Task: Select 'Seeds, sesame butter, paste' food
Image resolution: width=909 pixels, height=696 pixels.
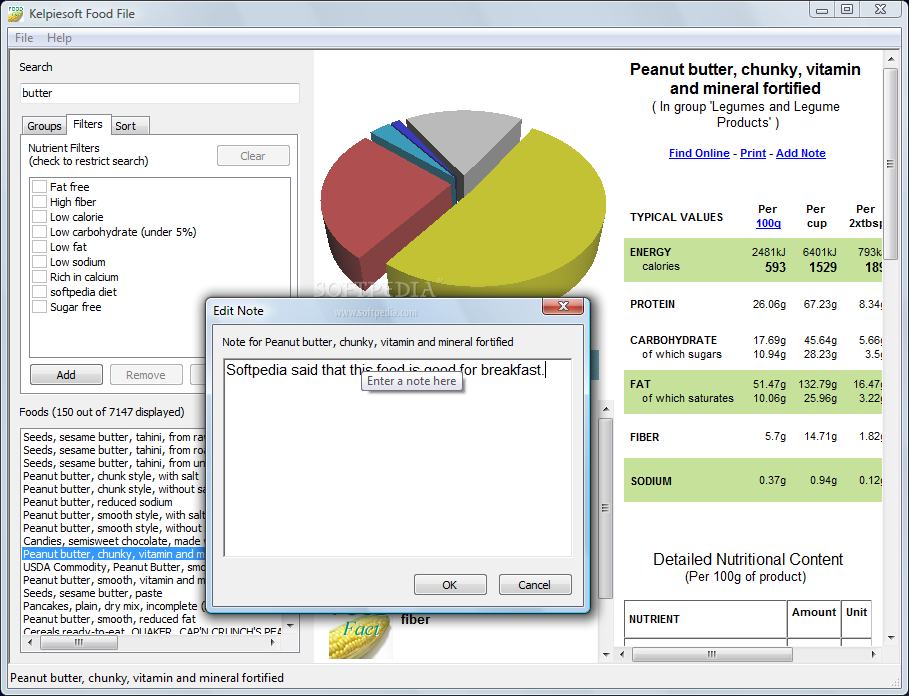Action: pos(93,593)
